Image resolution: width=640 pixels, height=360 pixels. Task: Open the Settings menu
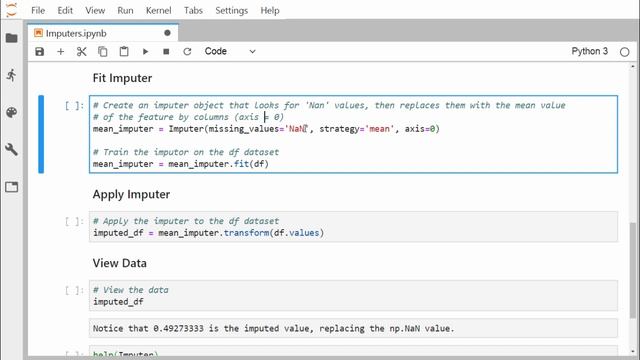tap(231, 10)
